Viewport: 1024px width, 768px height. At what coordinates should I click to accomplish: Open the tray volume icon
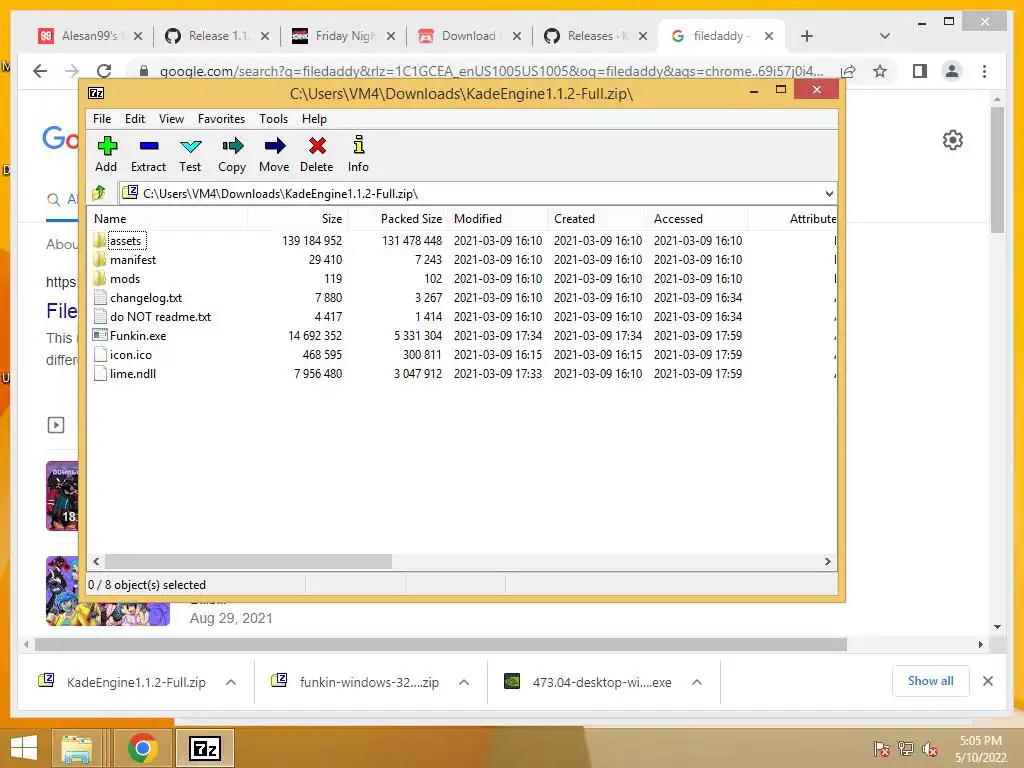(929, 749)
